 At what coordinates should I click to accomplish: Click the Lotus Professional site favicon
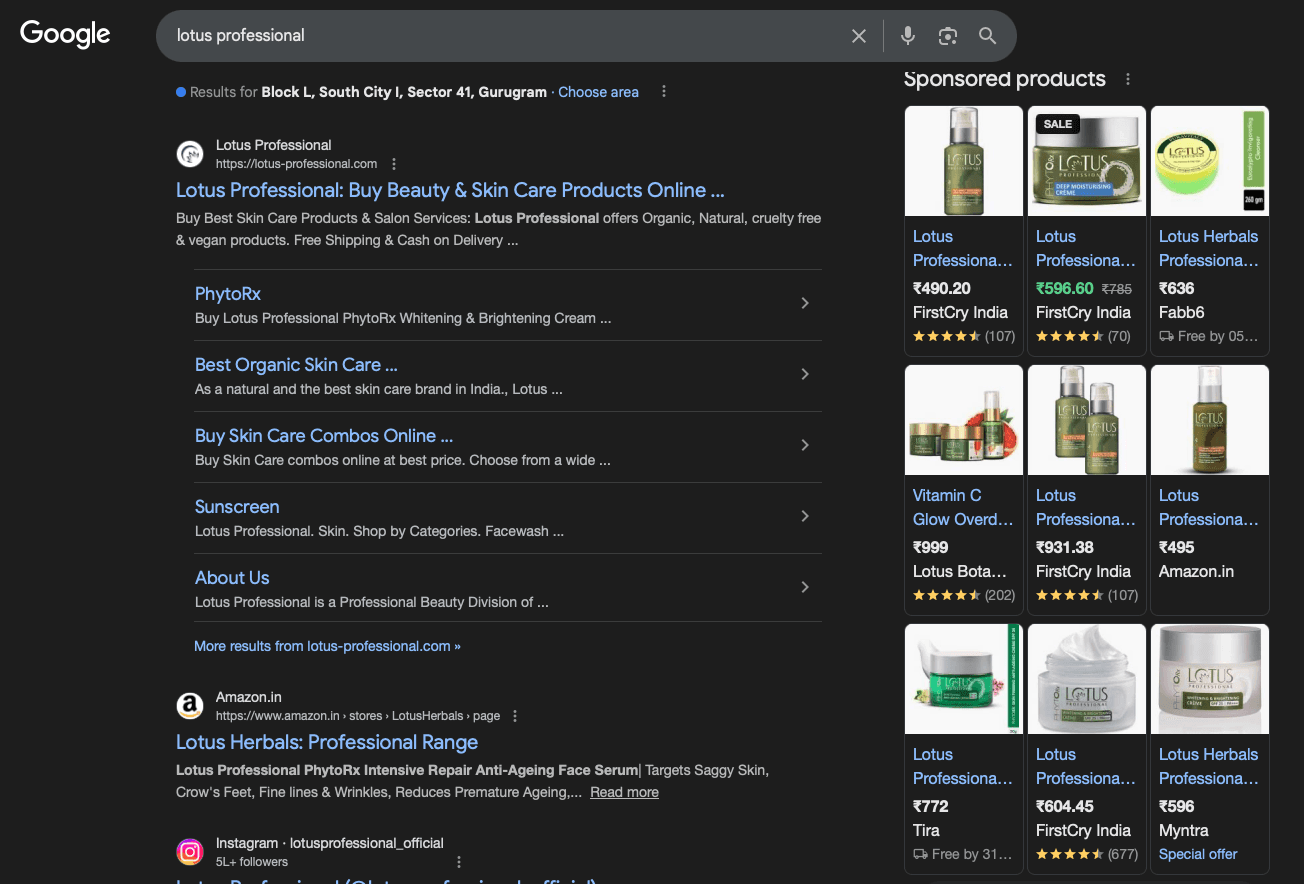point(190,154)
